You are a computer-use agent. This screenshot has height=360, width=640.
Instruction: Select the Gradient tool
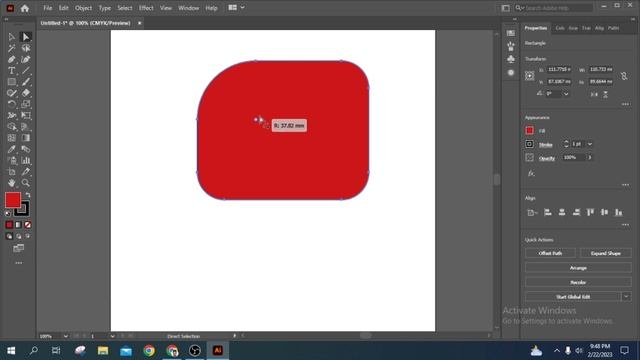coord(26,138)
